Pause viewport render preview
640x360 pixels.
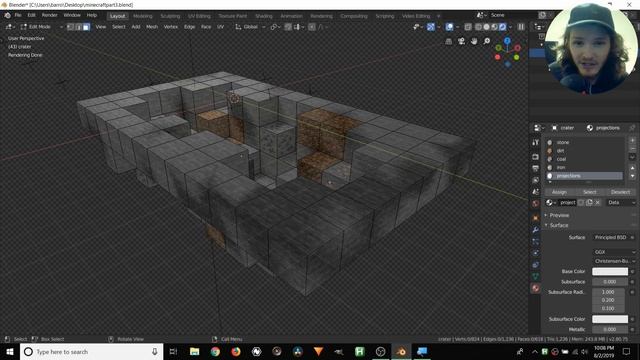(x=521, y=27)
